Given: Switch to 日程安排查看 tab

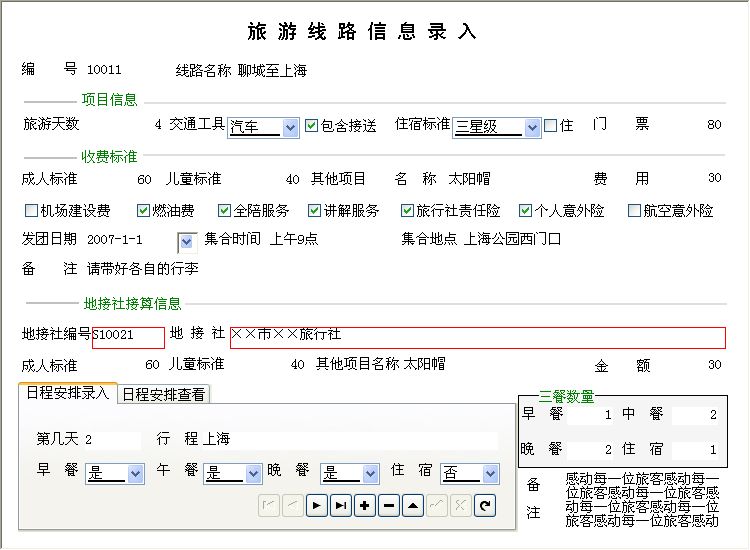Looking at the screenshot, I should point(164,395).
